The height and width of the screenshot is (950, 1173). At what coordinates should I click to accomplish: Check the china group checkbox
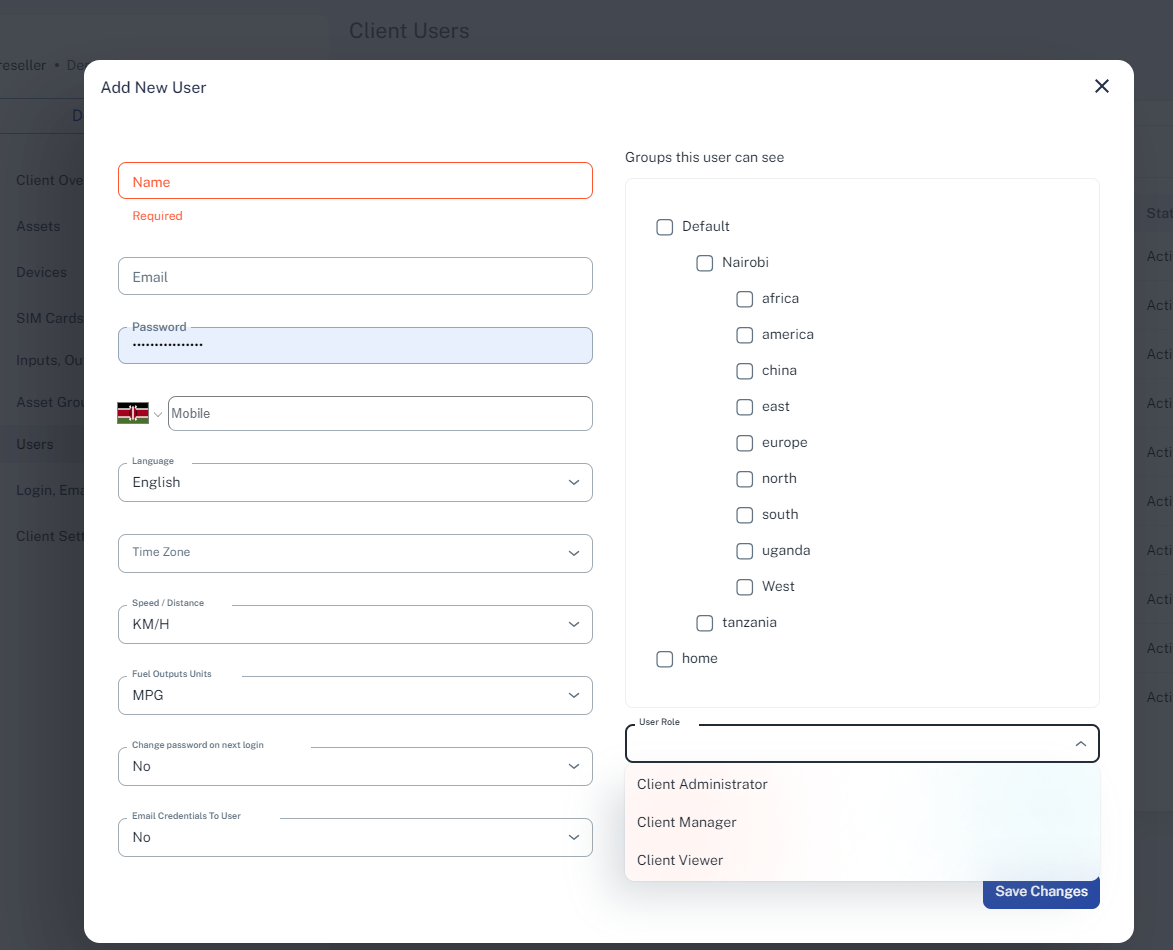click(744, 370)
